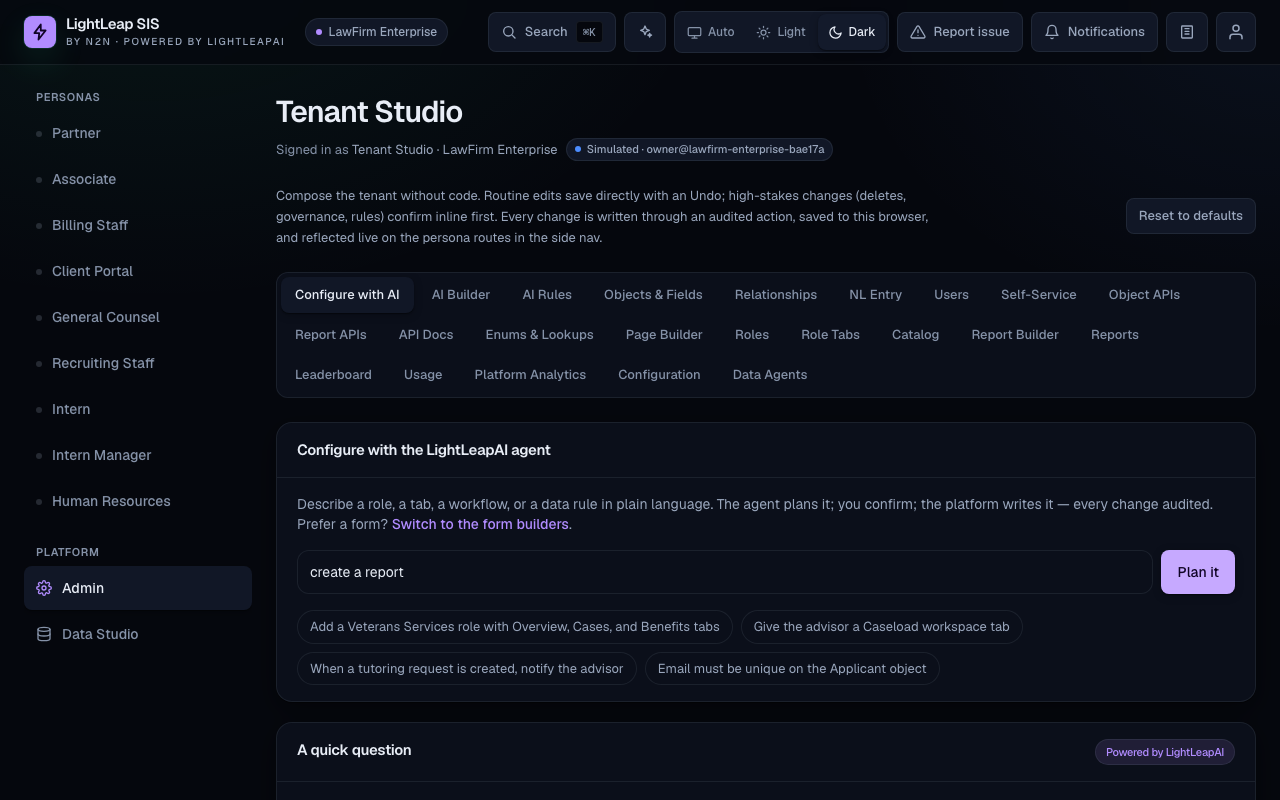Click the Data Studio database icon
This screenshot has height=800, width=1280.
point(44,634)
